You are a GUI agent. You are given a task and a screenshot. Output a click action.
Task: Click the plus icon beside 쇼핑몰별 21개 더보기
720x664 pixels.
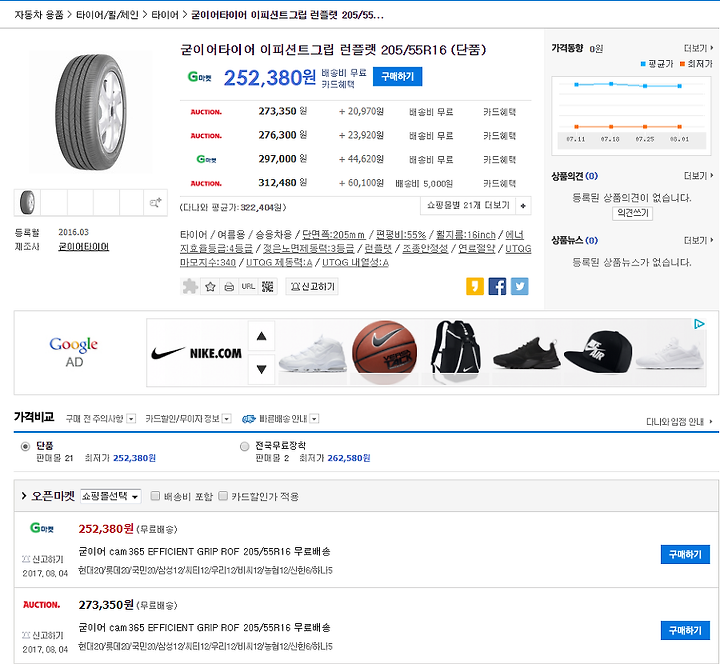coord(523,206)
